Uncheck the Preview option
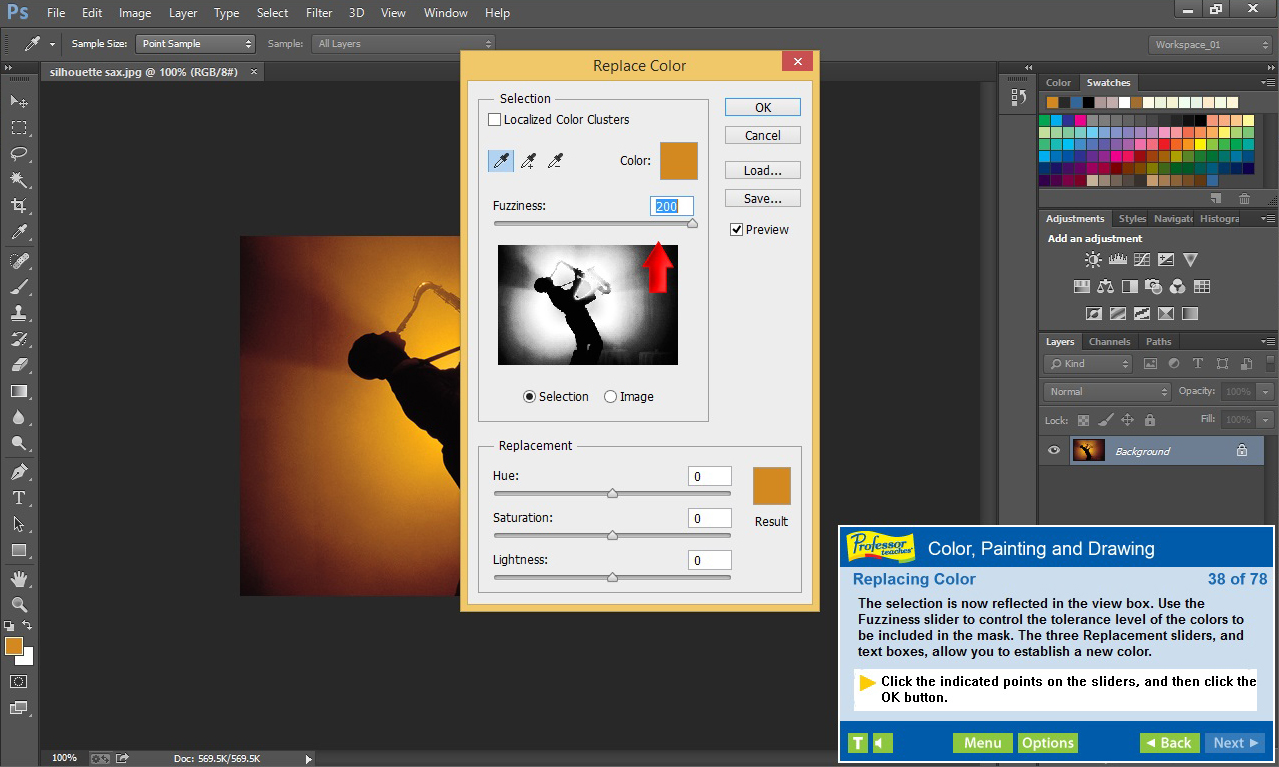 pyautogui.click(x=737, y=229)
